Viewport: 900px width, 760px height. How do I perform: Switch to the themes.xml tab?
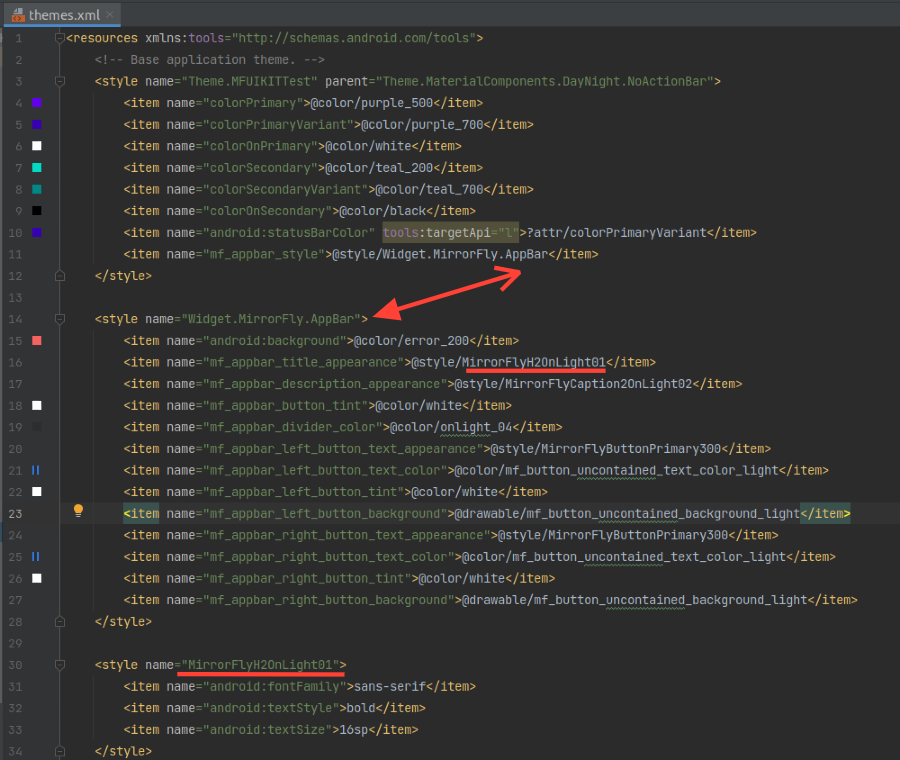click(61, 15)
